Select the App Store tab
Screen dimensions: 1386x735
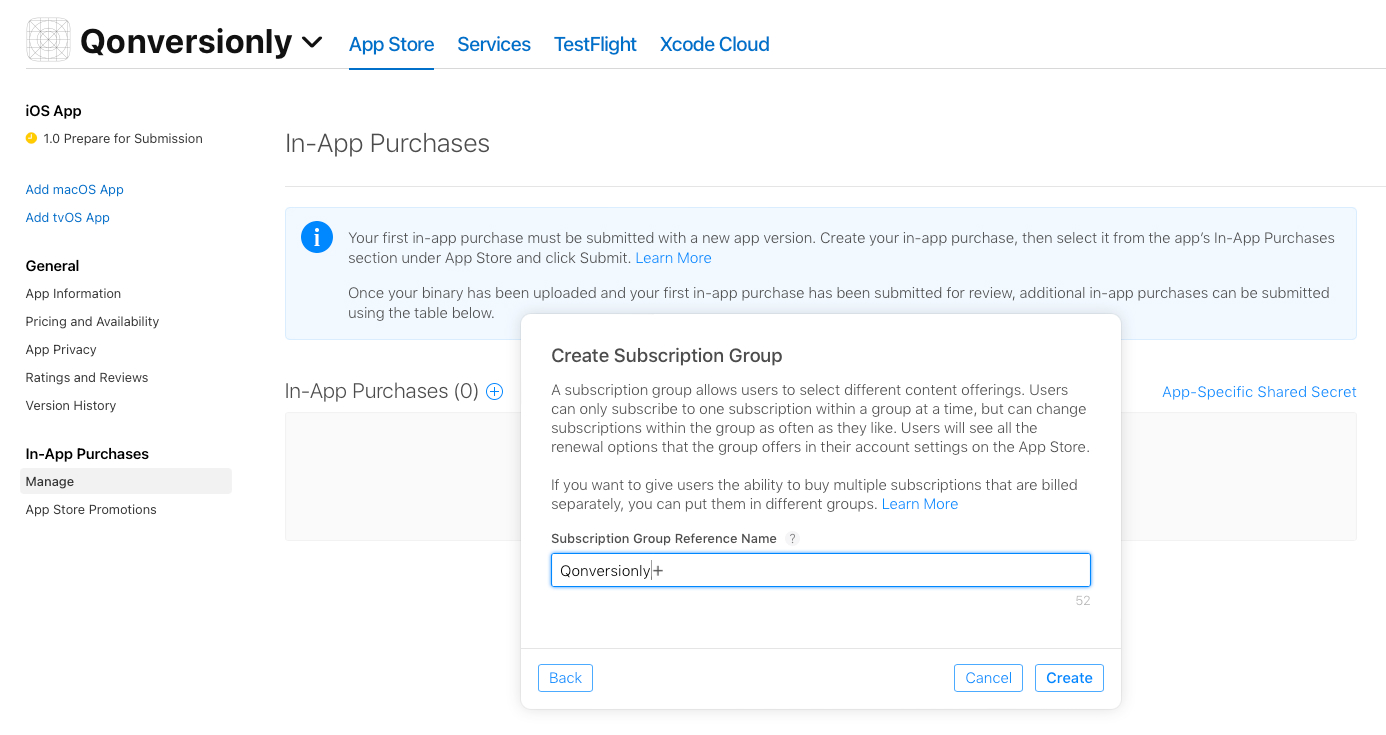[391, 44]
